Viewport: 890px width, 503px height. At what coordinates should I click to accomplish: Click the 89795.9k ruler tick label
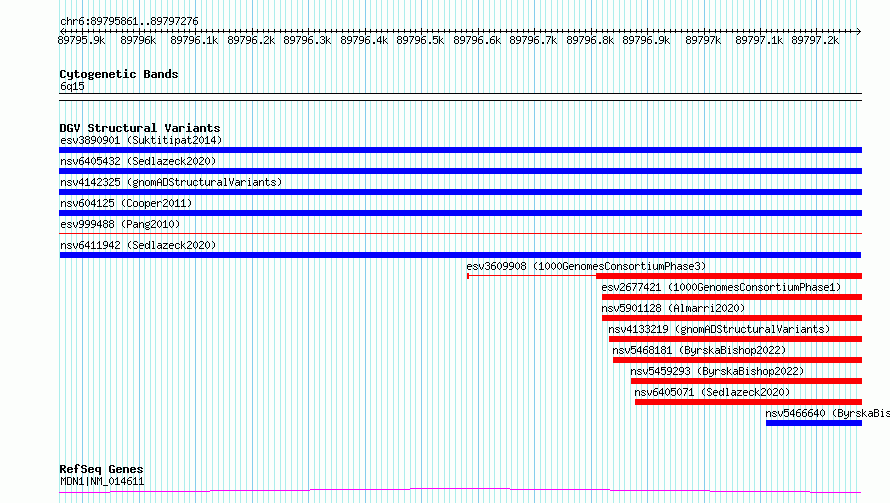click(x=81, y=40)
